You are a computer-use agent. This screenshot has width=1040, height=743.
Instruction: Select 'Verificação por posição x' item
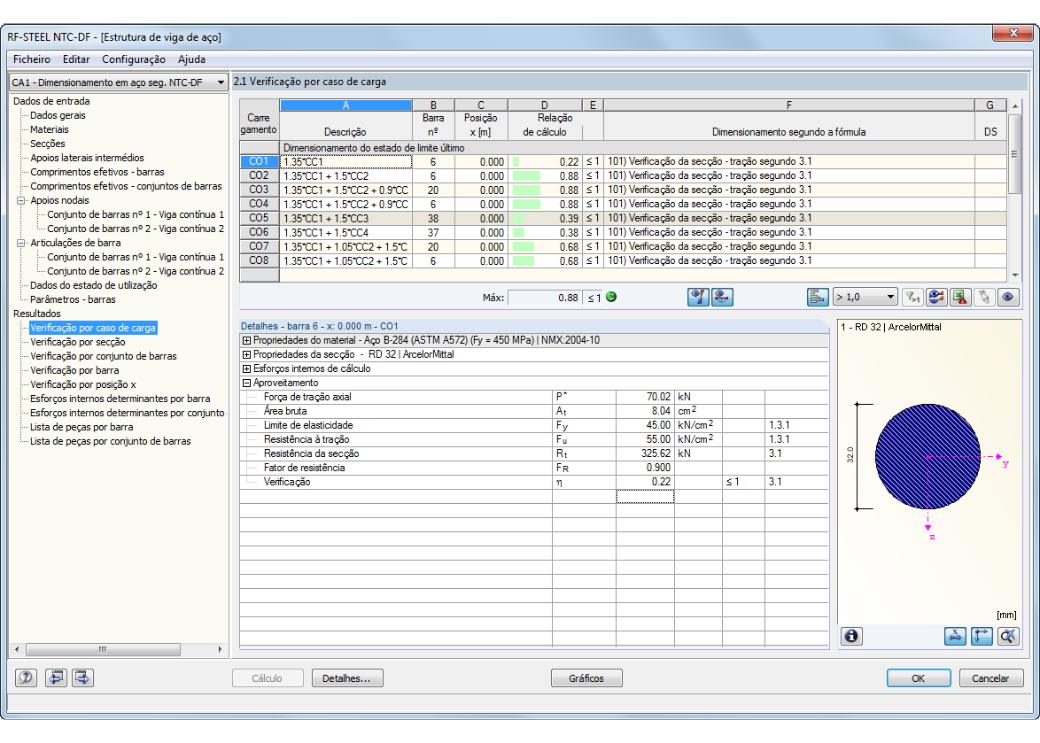pos(83,384)
